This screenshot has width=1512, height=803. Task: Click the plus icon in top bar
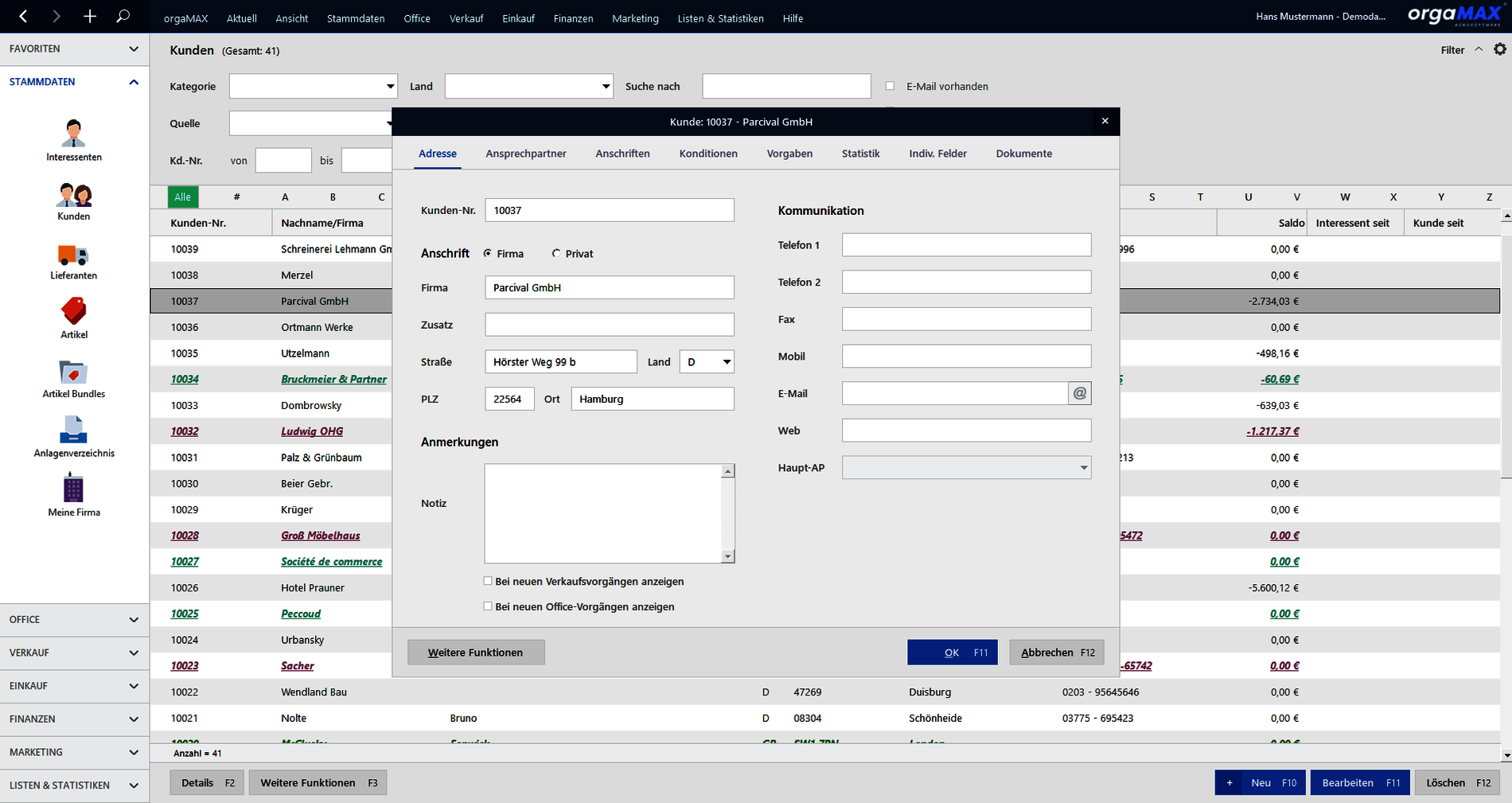point(90,16)
